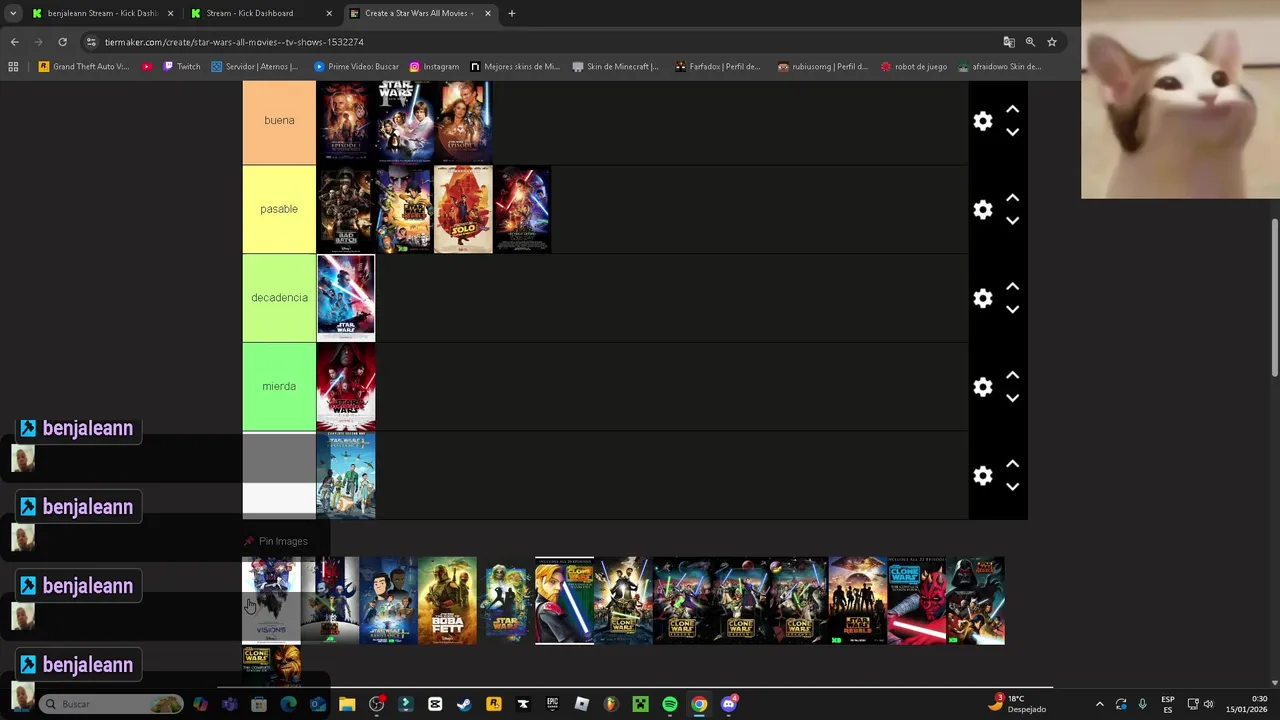This screenshot has width=1280, height=720.
Task: Open Microsoft Edge from the taskbar
Action: 288,704
